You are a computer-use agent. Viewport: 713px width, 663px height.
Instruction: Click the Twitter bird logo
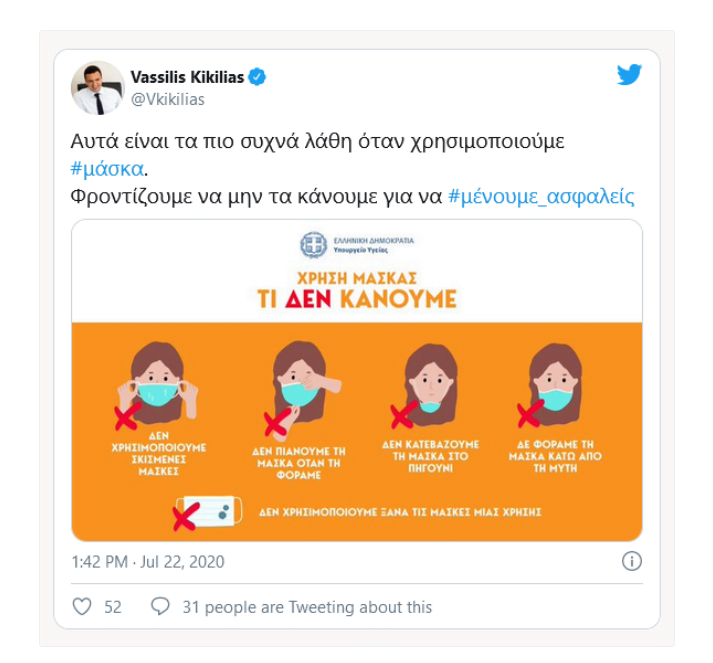click(x=629, y=75)
